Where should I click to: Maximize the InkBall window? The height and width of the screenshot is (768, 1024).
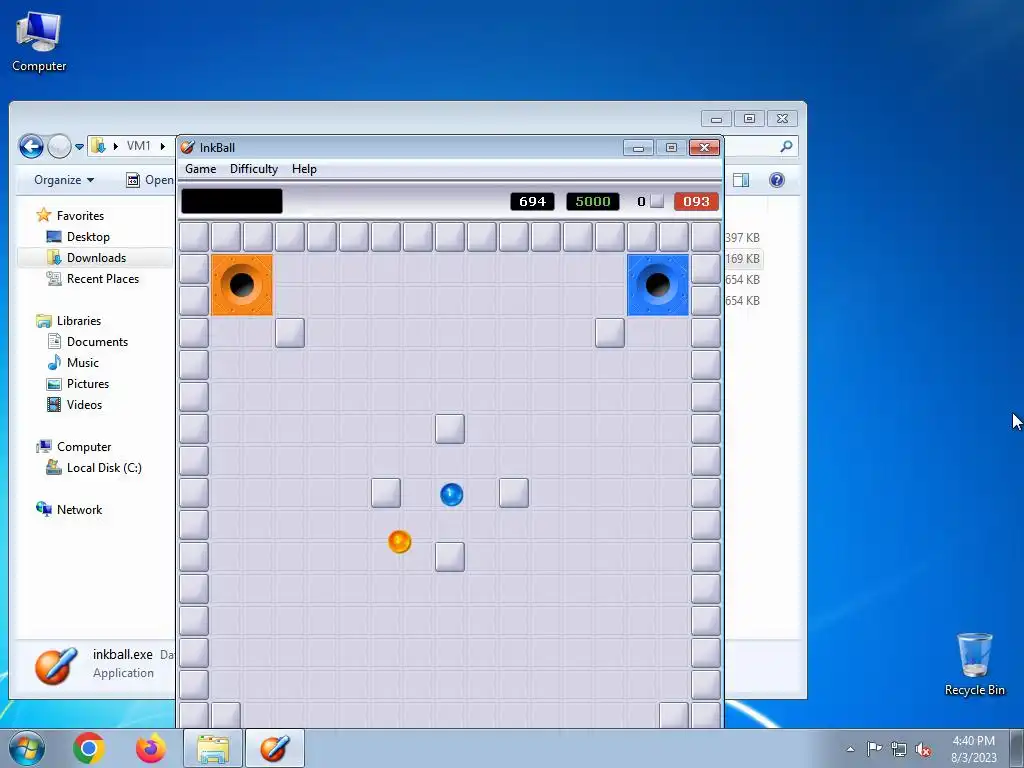tap(671, 148)
